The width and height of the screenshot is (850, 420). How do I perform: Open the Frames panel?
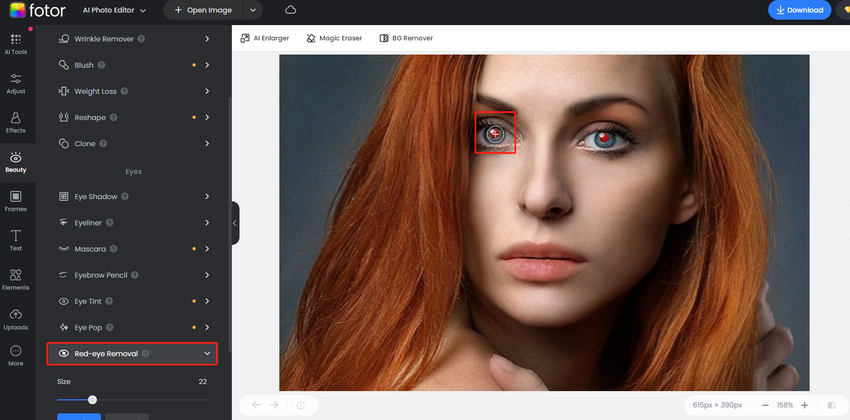coord(15,201)
